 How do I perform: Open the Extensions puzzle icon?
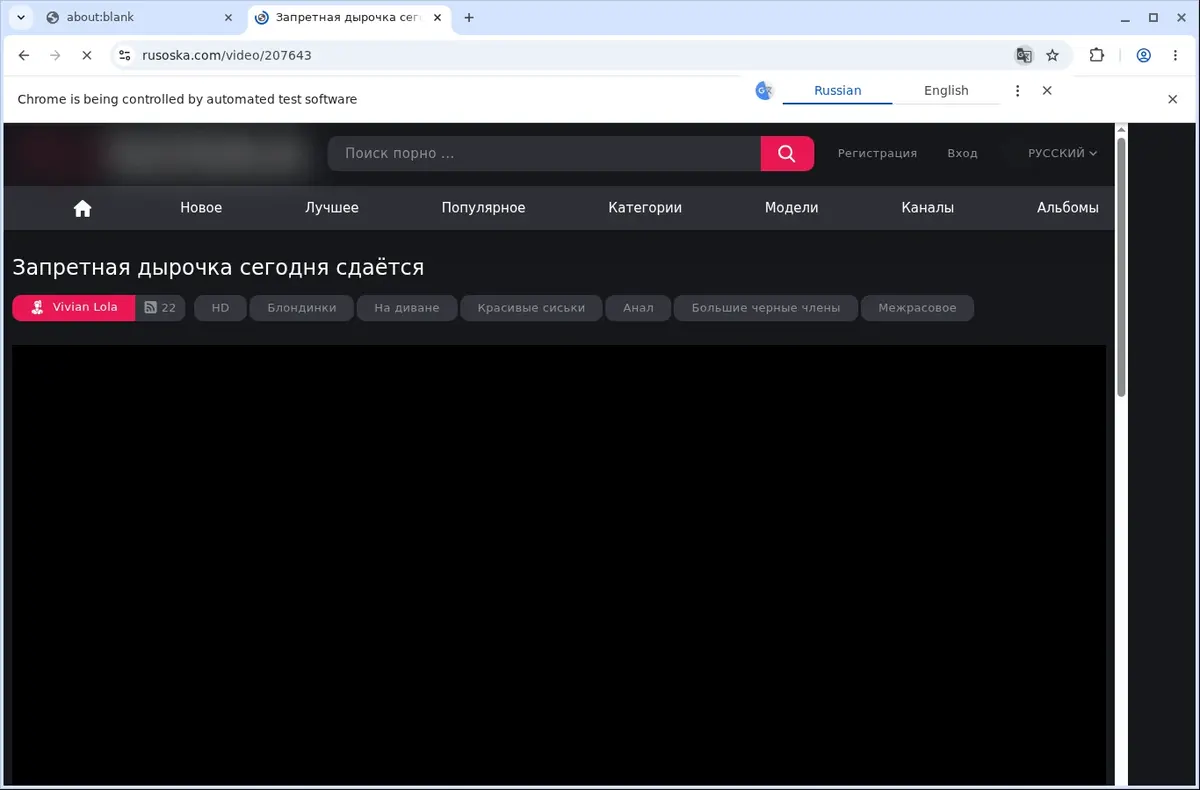1096,56
